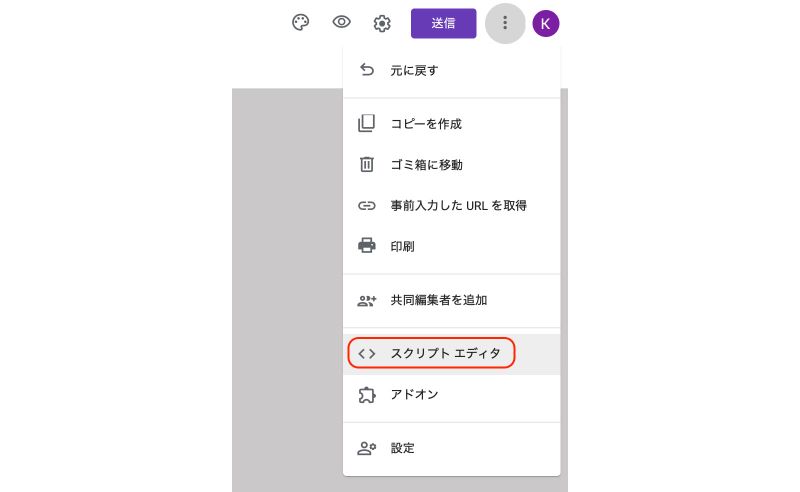The width and height of the screenshot is (800, 492).
Task: Select 共同編集者を追加 menu item
Action: point(452,300)
